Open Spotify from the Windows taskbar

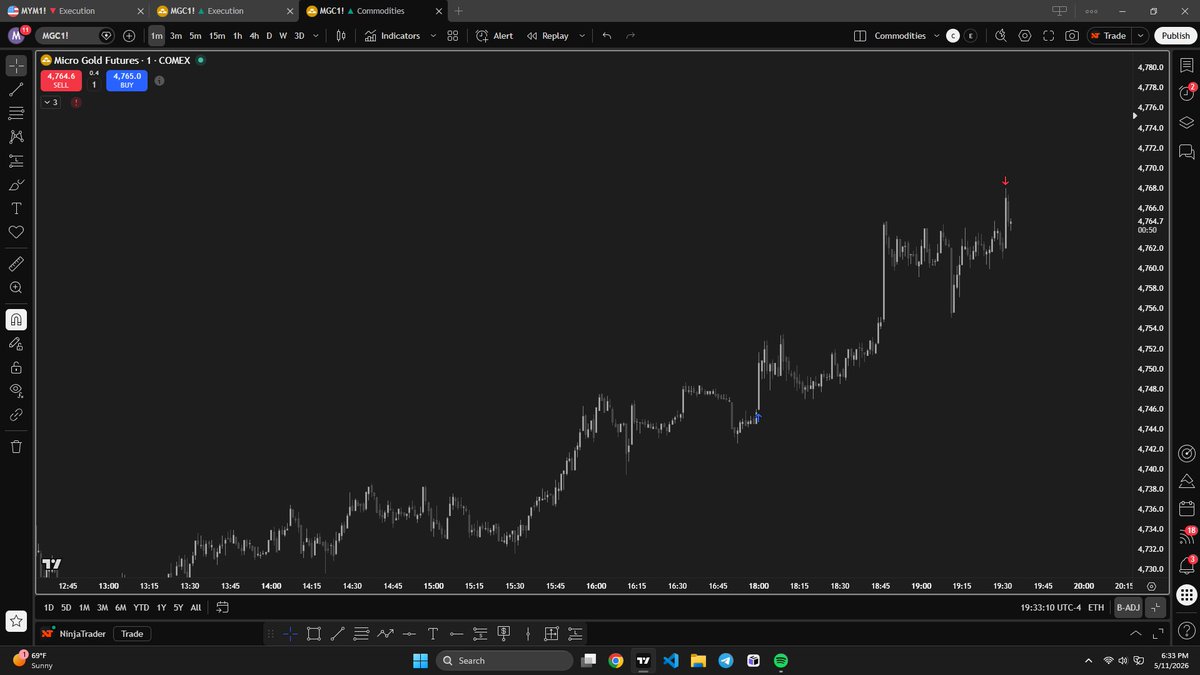point(781,660)
